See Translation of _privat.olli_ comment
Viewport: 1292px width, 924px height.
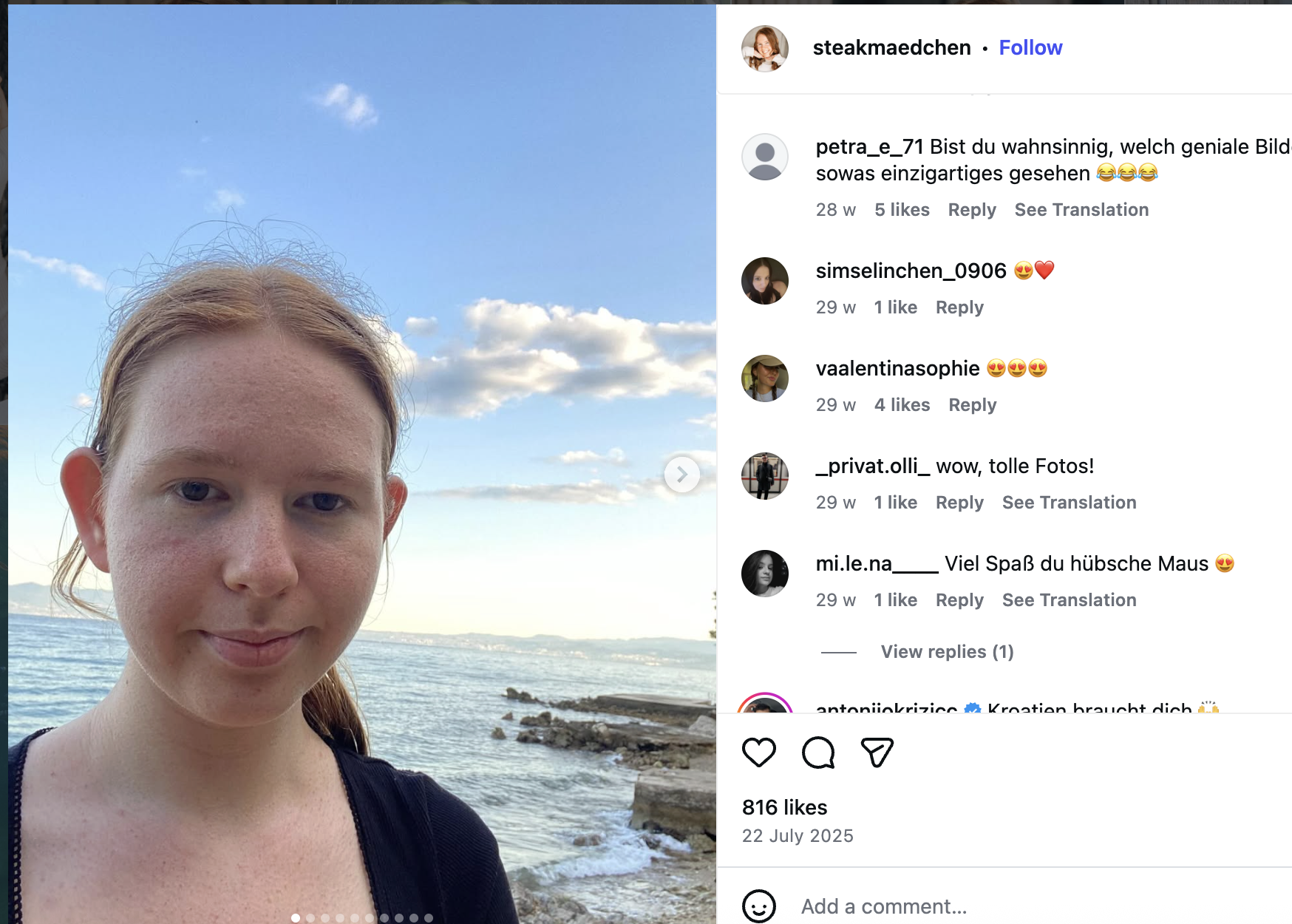click(1069, 503)
